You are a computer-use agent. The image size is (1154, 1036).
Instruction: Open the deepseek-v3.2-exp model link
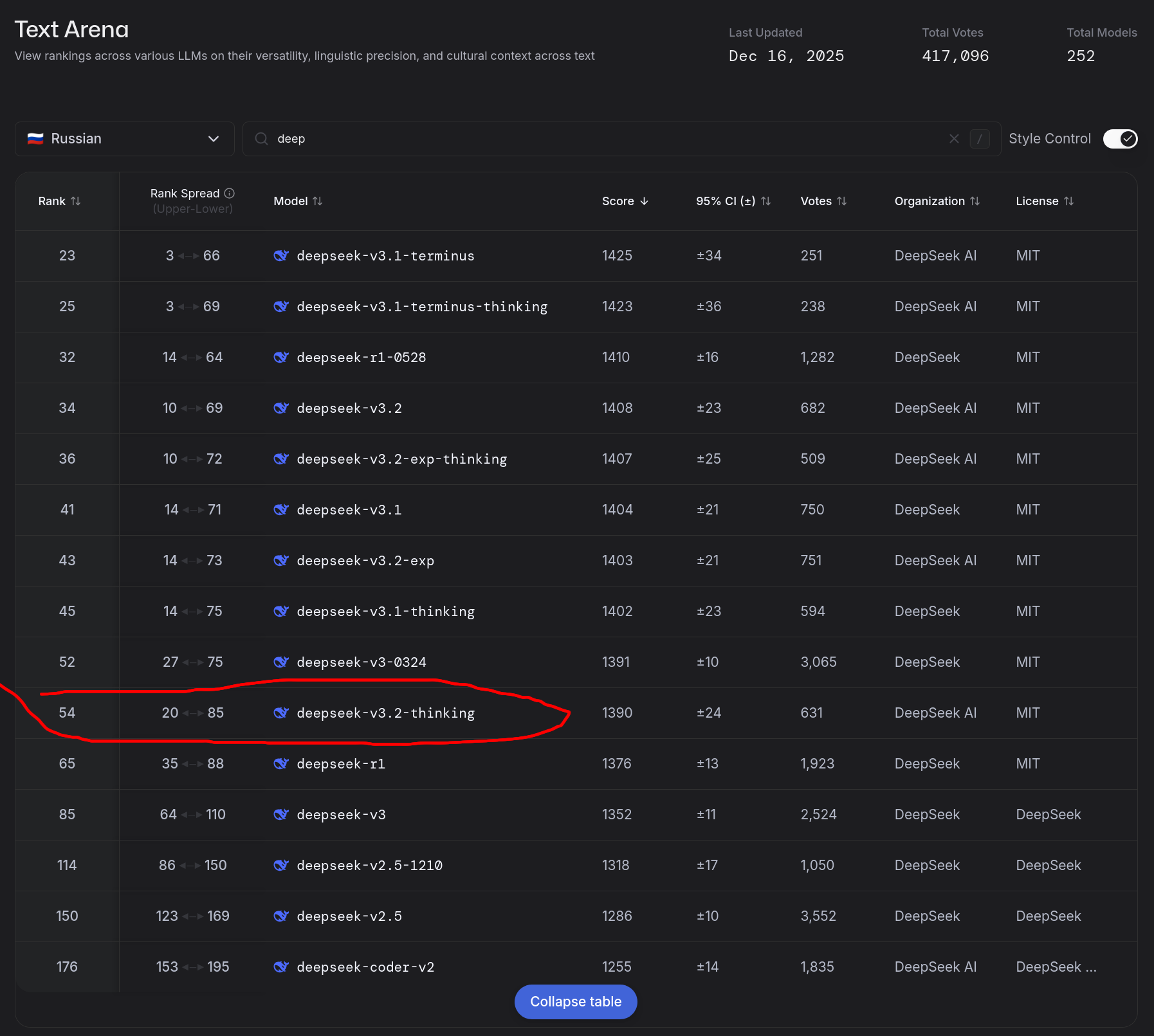click(x=365, y=561)
